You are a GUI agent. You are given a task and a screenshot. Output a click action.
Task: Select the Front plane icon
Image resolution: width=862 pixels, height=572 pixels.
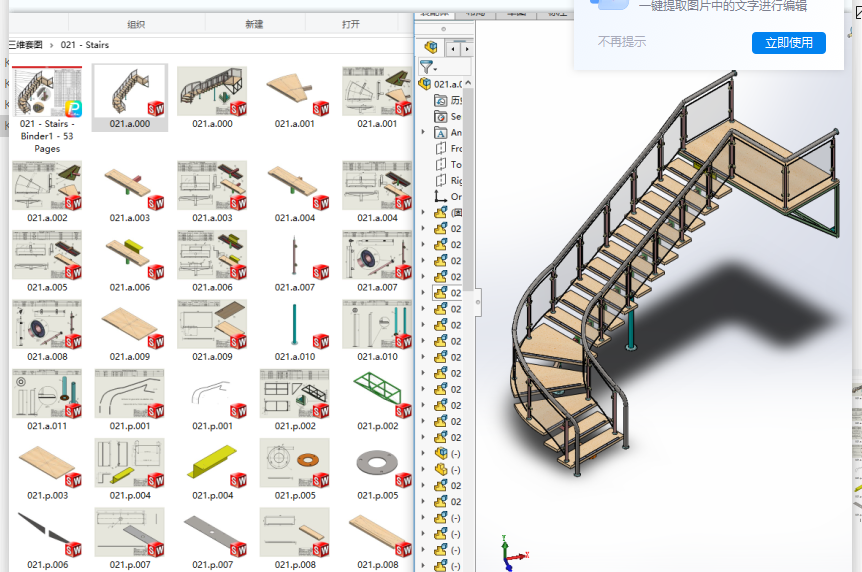pyautogui.click(x=440, y=148)
